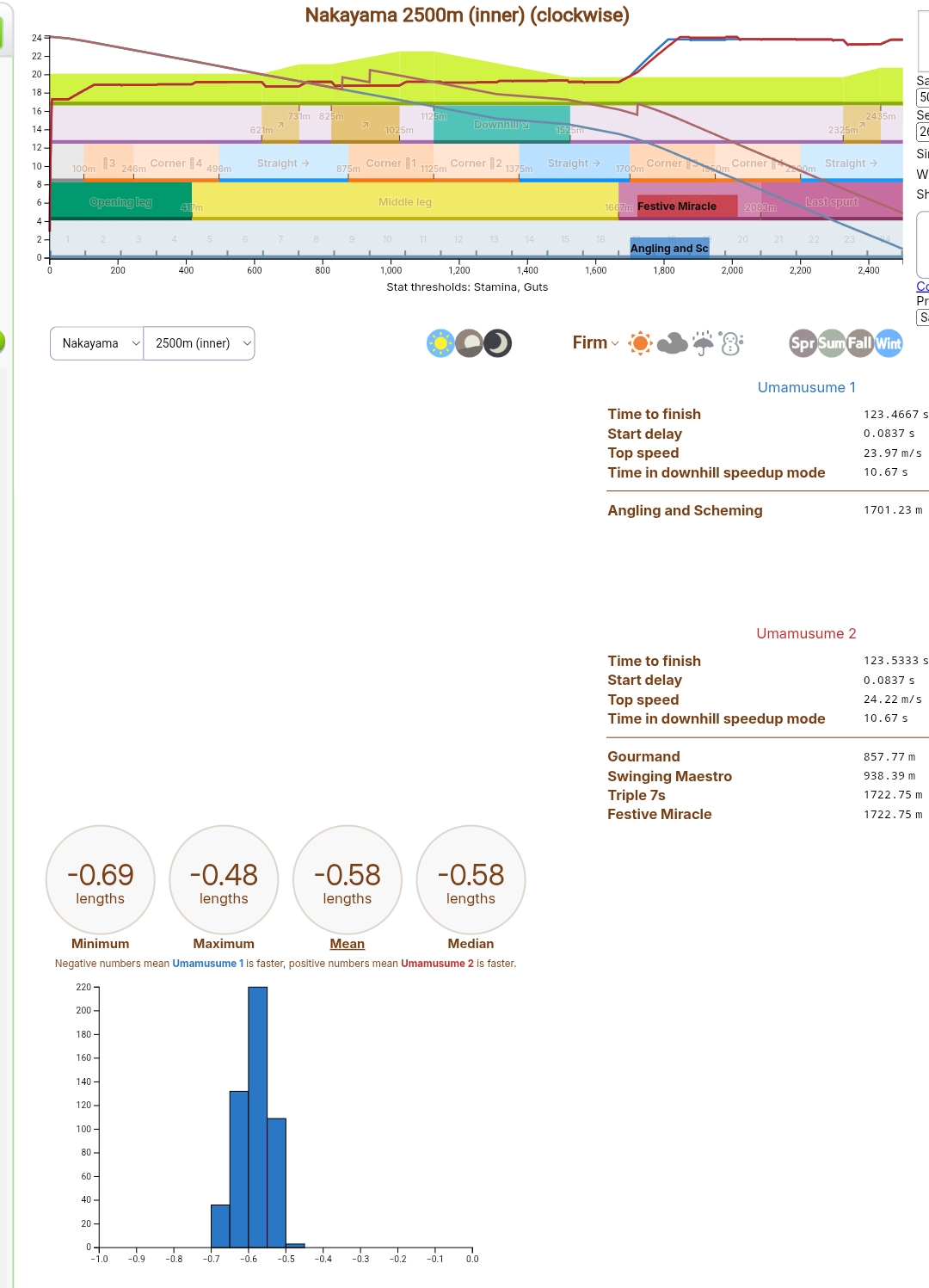The width and height of the screenshot is (929, 1288).
Task: Click blue Umamusume 1 in legend note
Action: [x=208, y=964]
